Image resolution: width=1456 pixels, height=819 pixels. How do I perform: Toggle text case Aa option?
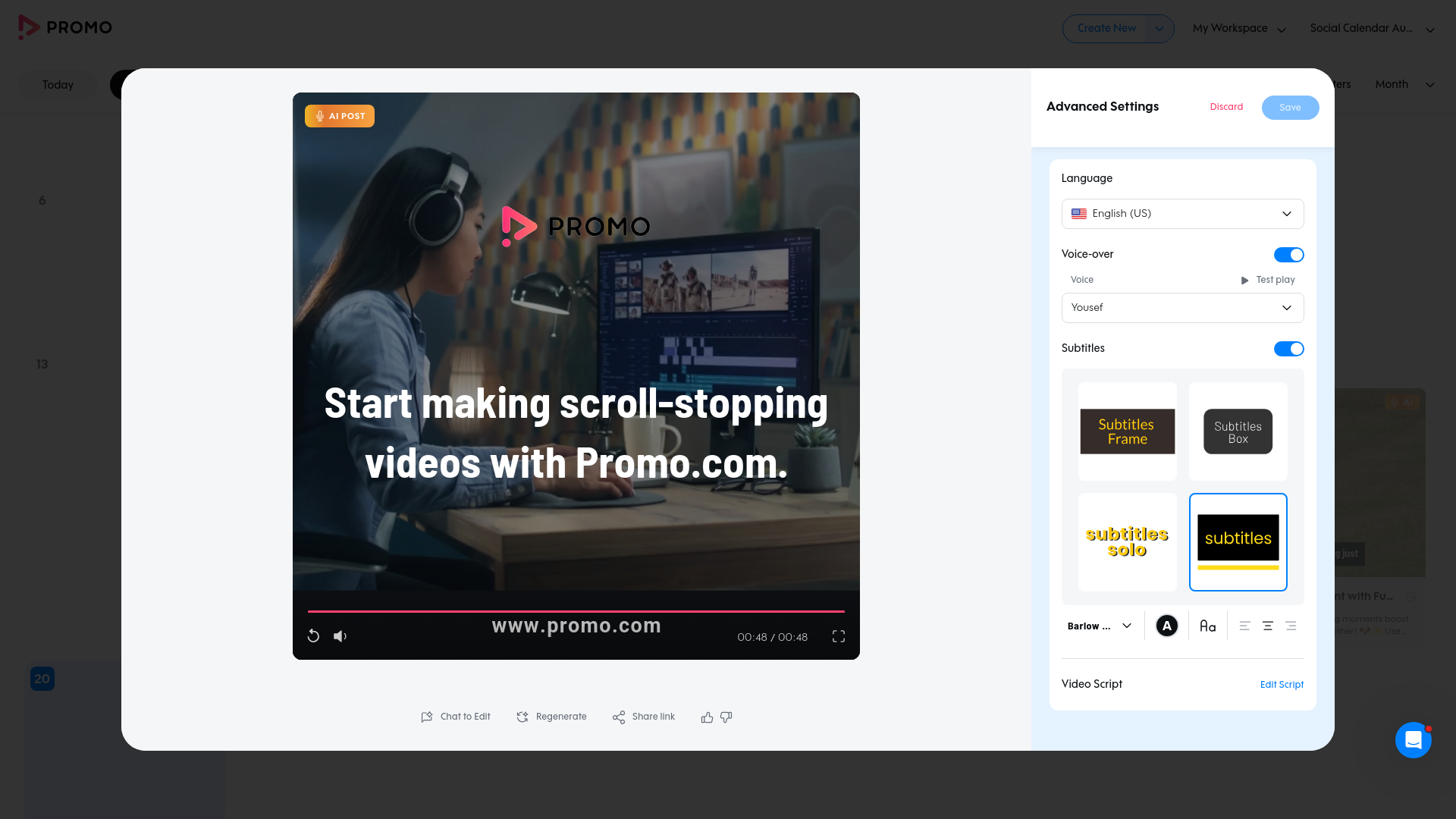click(1207, 626)
